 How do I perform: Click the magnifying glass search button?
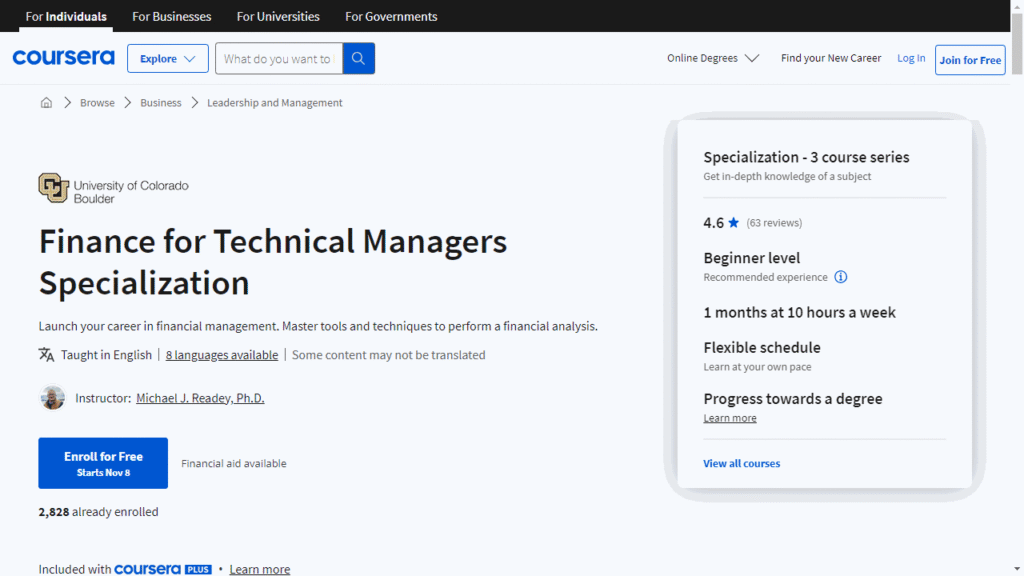pyautogui.click(x=359, y=58)
